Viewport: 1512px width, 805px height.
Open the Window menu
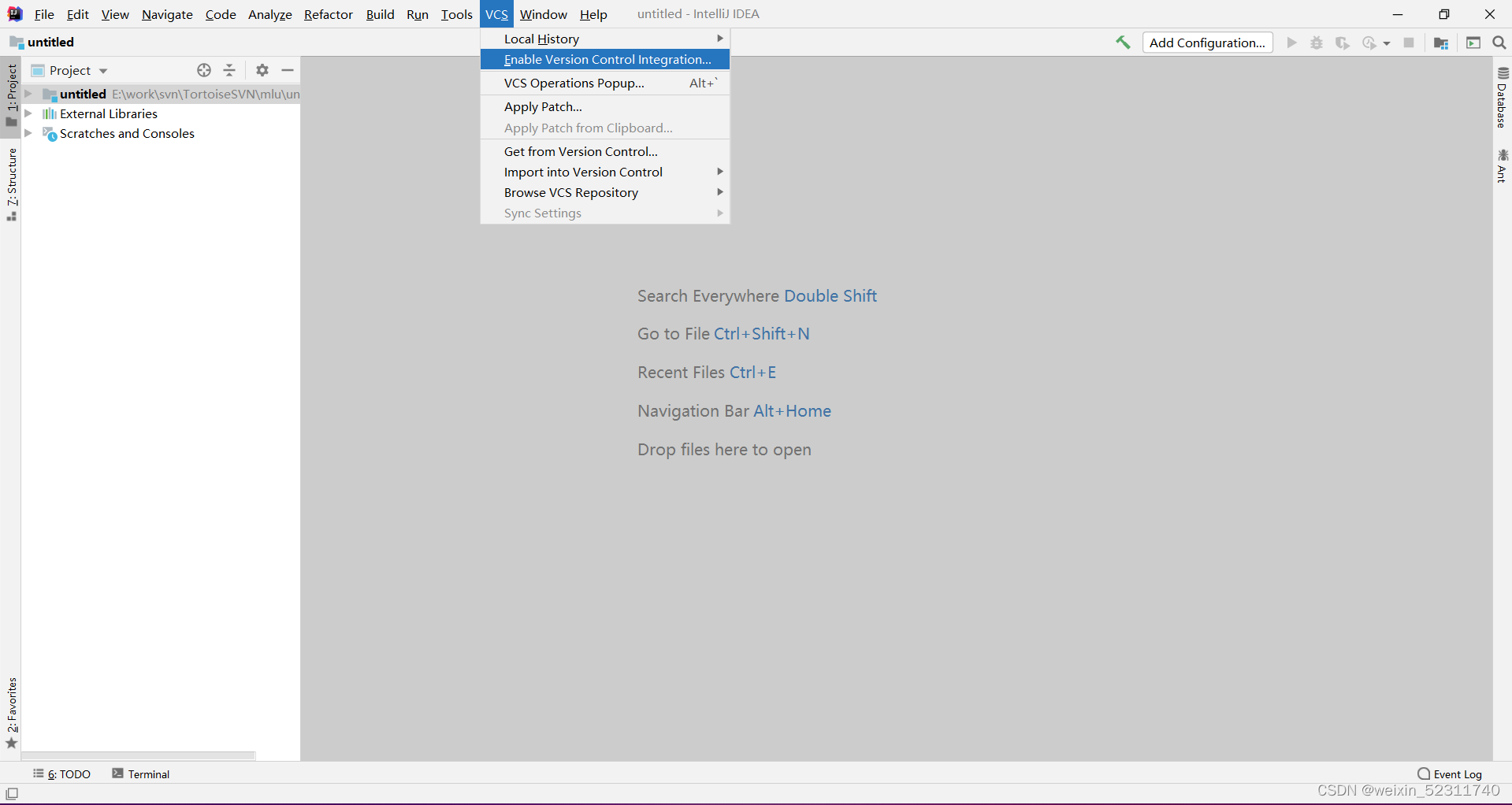(543, 14)
